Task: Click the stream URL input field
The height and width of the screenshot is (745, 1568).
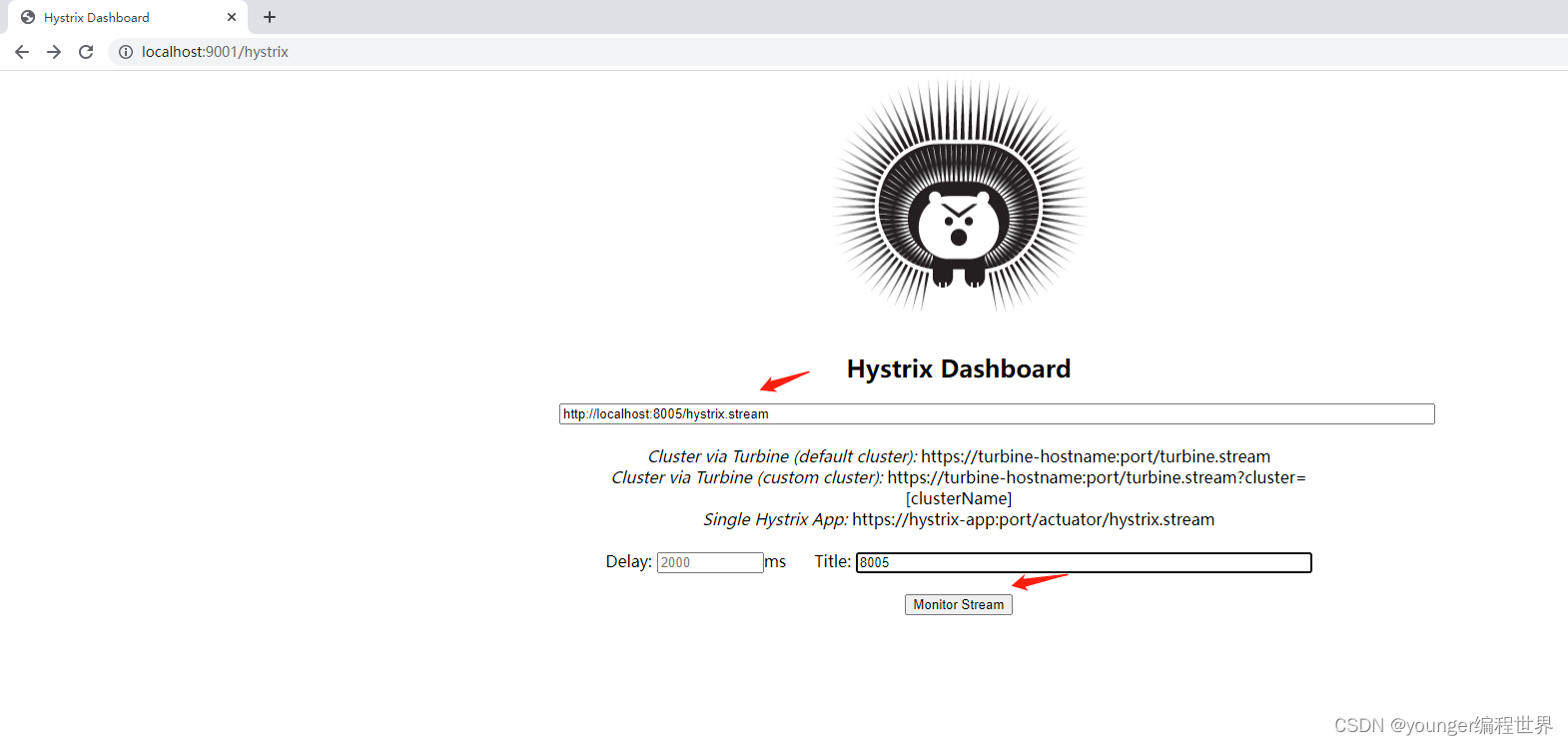Action: [x=997, y=413]
